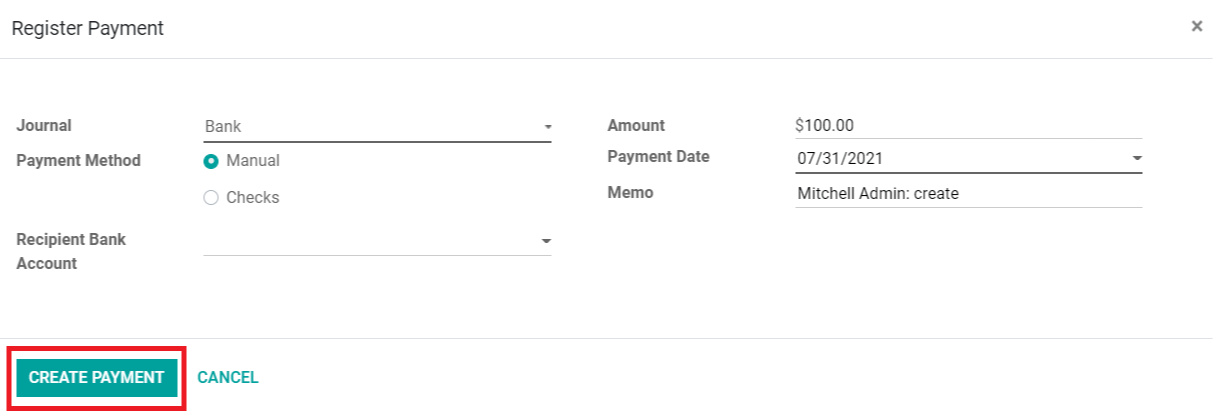This screenshot has width=1213, height=418.
Task: Open the Payment Date picker arrow
Action: pyautogui.click(x=1137, y=159)
